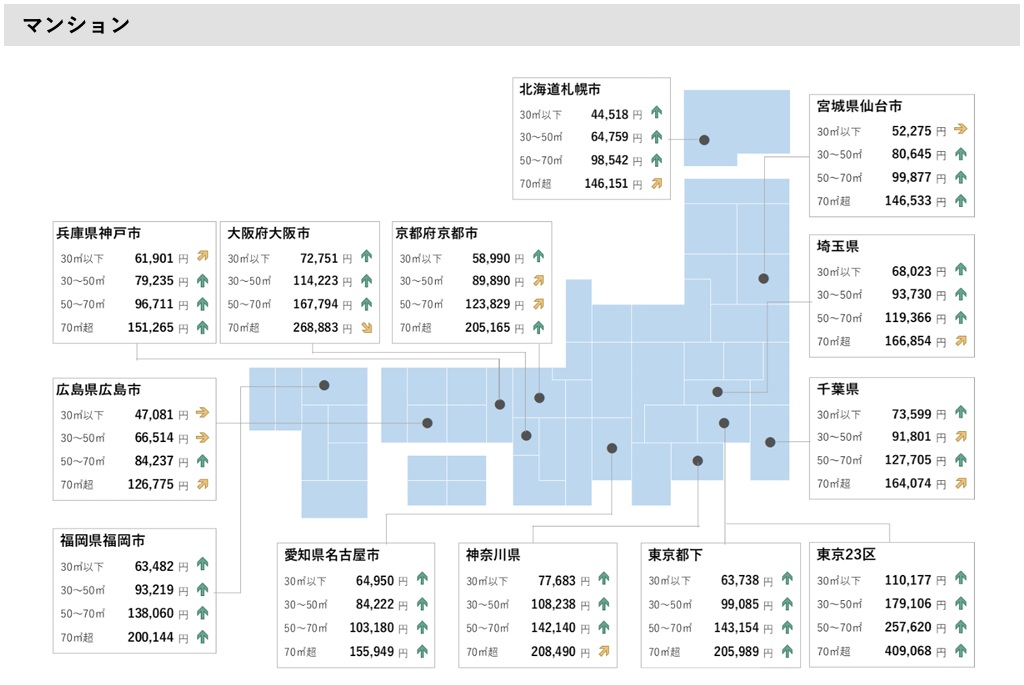Select the diagonal arrow beside Sapporo 146,151
1024x685 pixels.
[x=657, y=184]
